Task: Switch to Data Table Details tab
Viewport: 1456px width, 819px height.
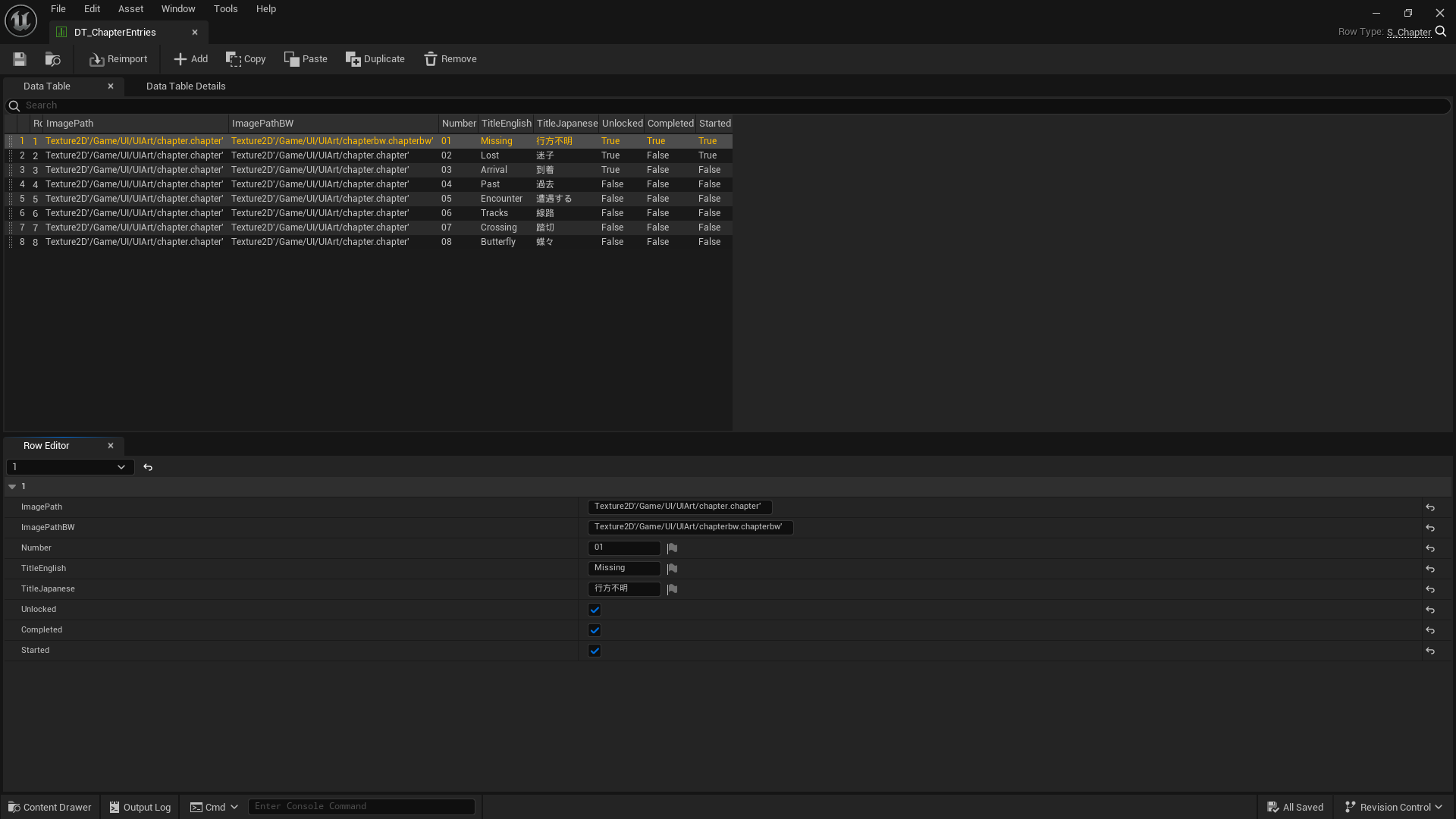Action: 186,86
